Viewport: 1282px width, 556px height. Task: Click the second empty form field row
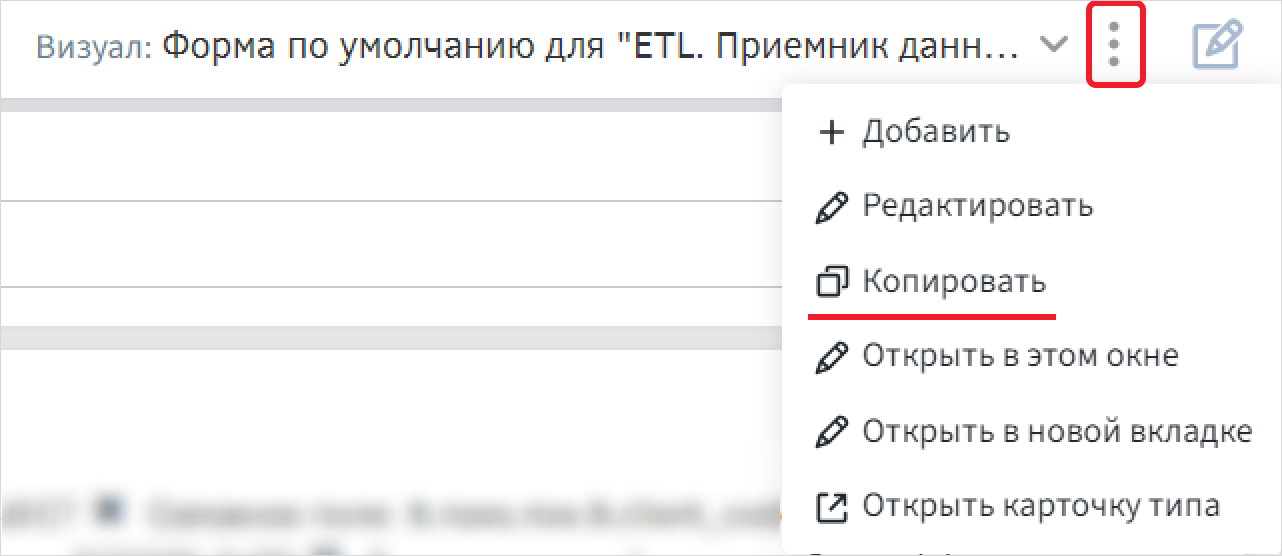tap(390, 245)
